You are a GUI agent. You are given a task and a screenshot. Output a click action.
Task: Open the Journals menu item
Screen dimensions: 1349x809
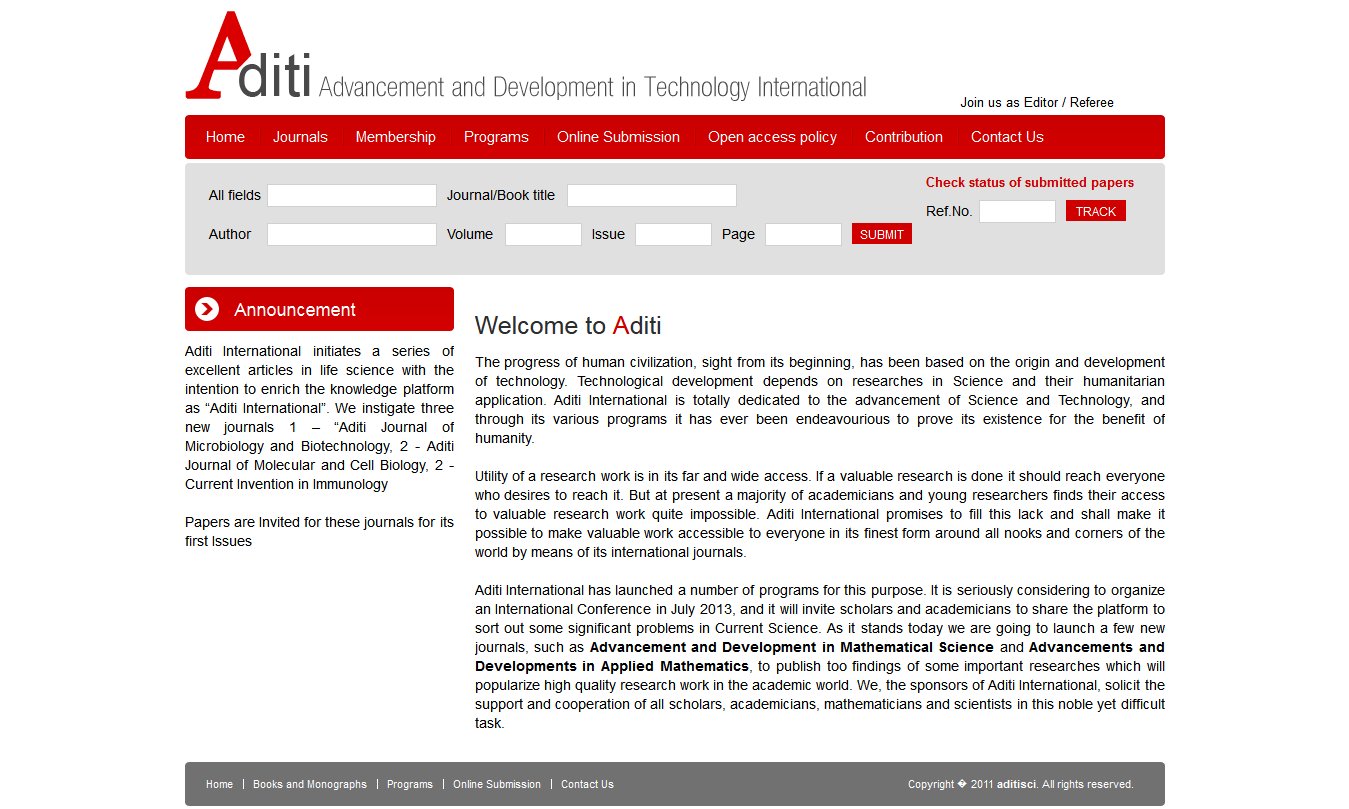click(300, 137)
